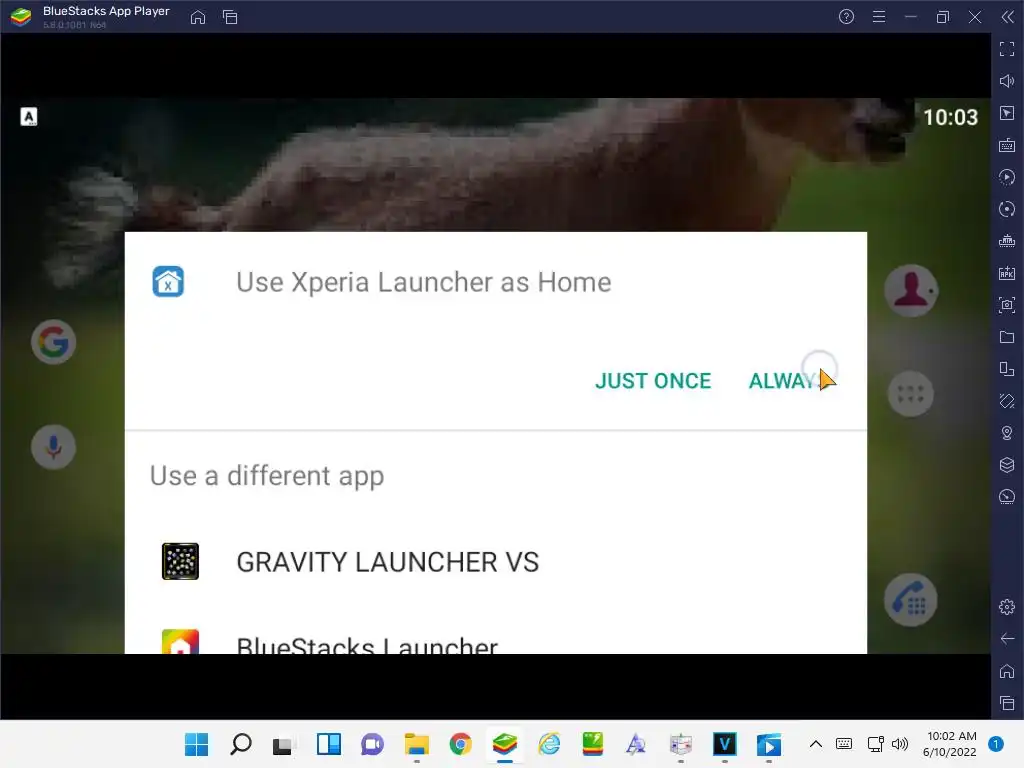Screen dimensions: 1024x768
Task: Install APK using the APK sidebar icon
Action: [1007, 273]
